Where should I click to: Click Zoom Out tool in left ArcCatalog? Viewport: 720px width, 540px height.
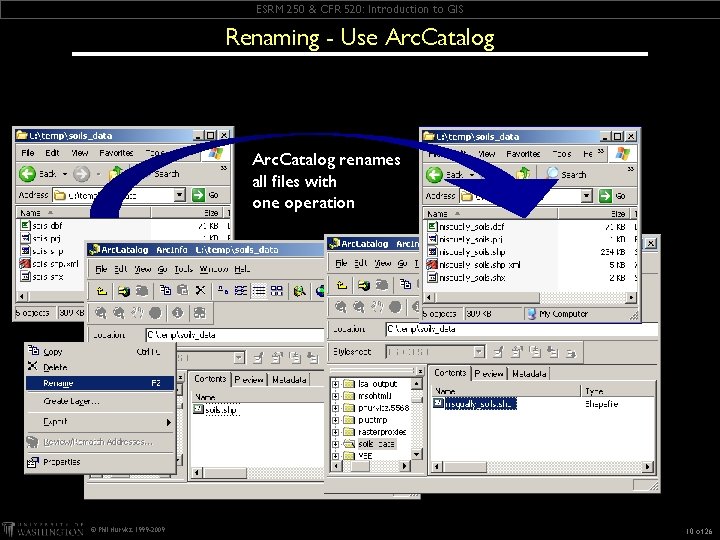tap(119, 313)
